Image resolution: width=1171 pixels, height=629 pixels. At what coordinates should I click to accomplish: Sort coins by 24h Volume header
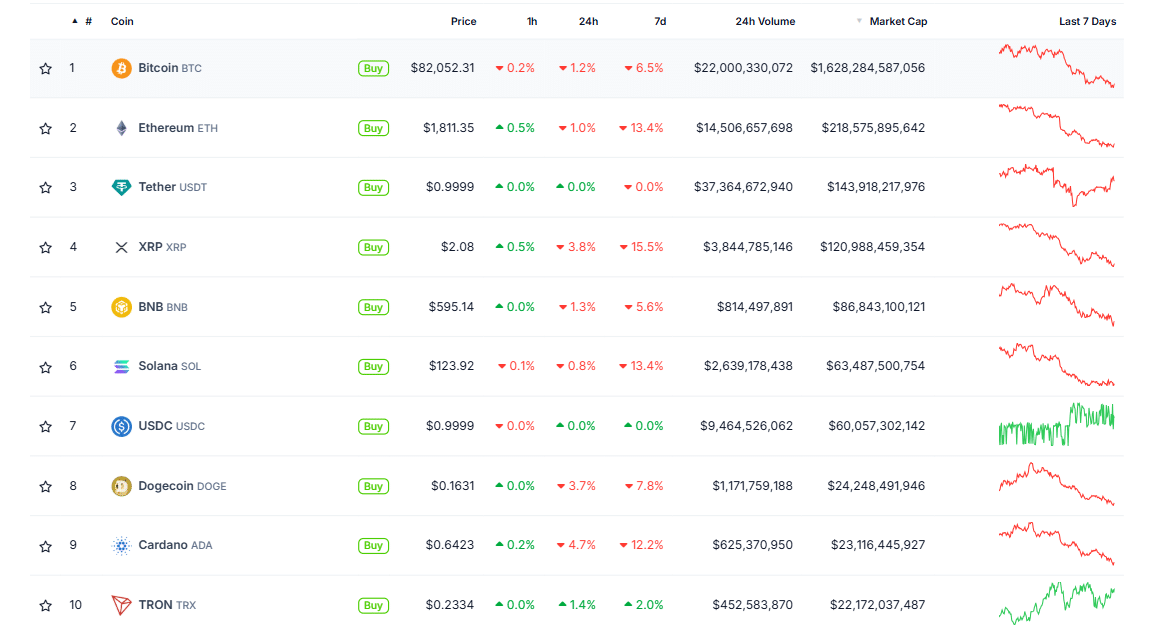click(765, 21)
